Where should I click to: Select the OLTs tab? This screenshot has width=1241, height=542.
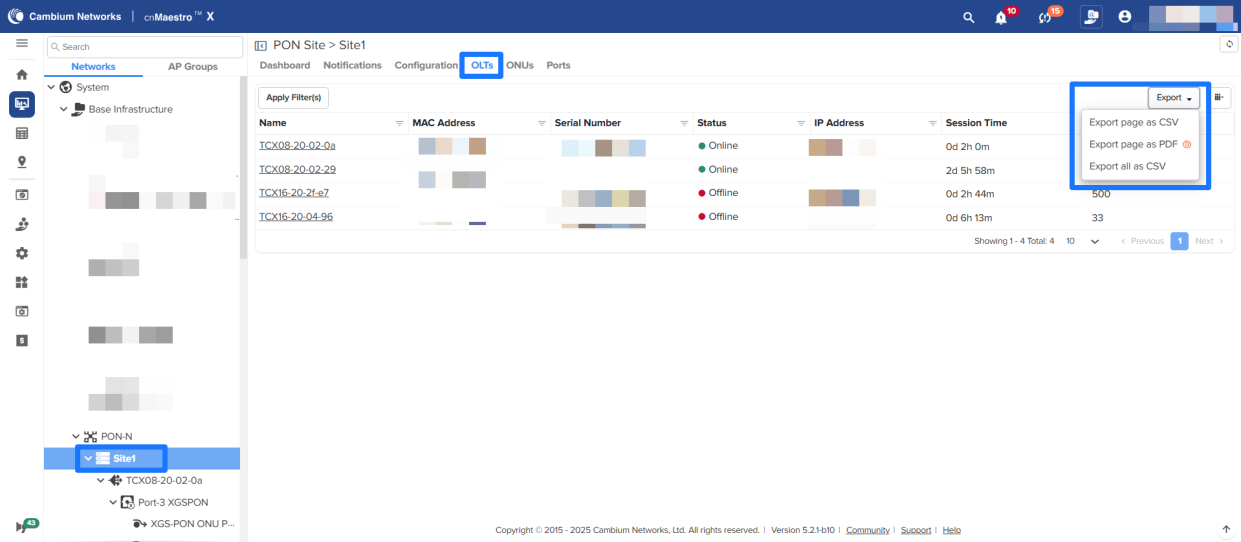tap(483, 65)
